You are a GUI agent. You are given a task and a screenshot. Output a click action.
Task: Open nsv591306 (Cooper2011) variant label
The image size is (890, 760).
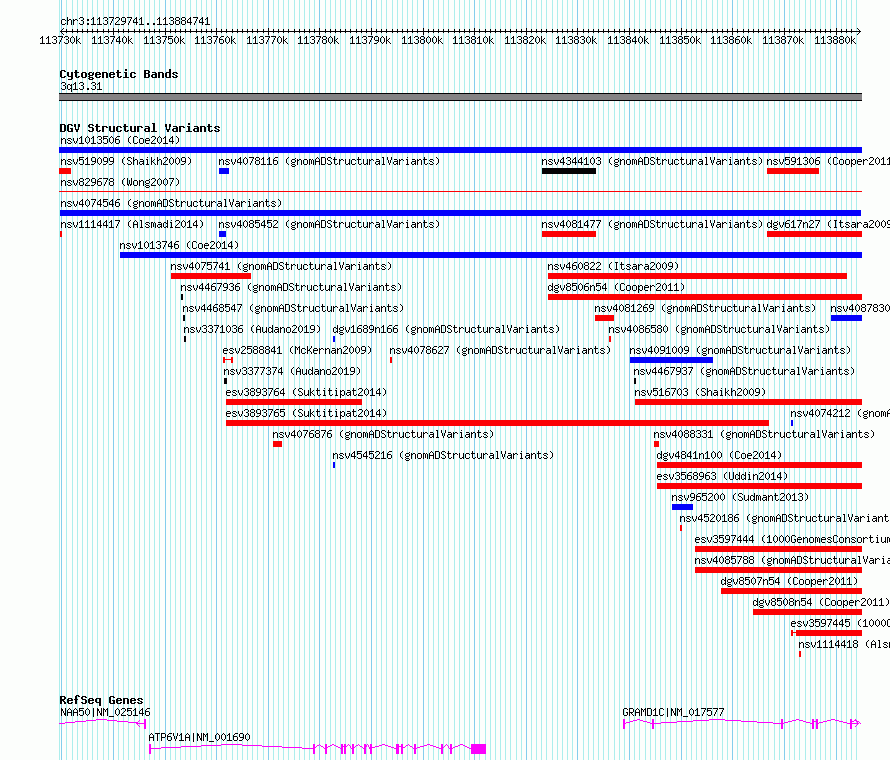pos(828,161)
